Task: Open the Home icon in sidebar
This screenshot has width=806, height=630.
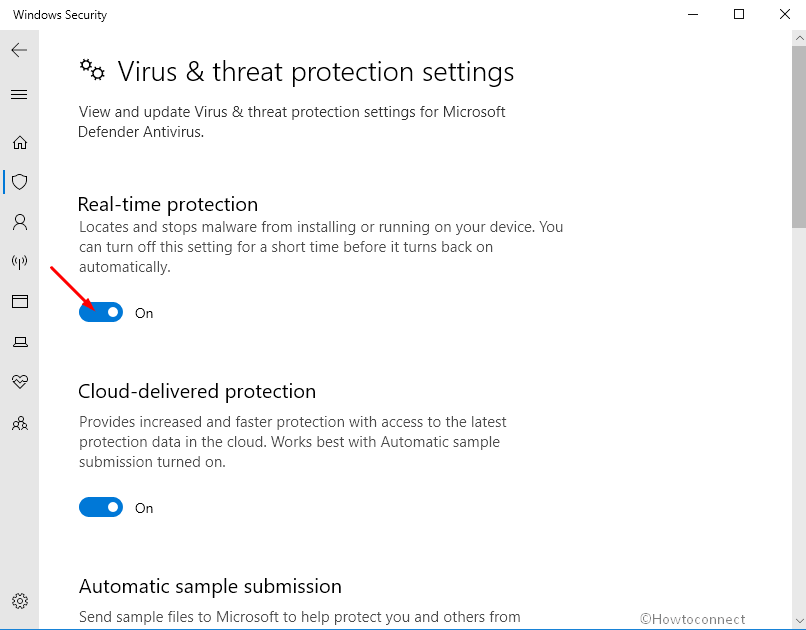Action: 20,142
